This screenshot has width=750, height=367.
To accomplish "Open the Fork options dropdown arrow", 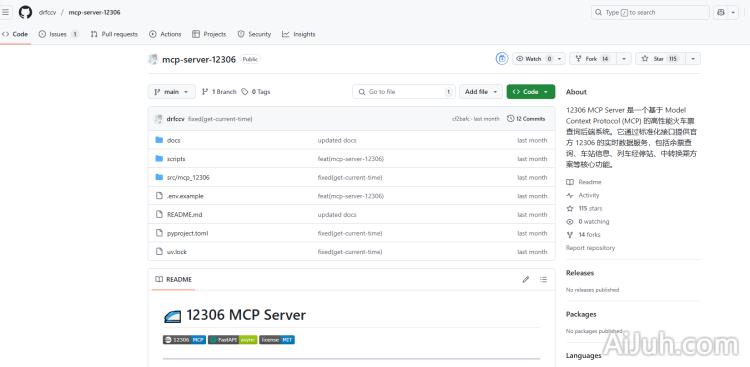I will coord(624,59).
